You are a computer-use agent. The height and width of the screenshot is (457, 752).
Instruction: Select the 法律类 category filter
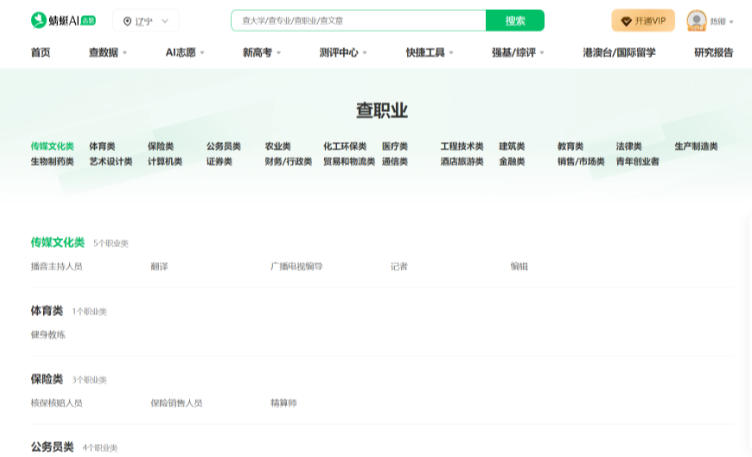pyautogui.click(x=629, y=146)
